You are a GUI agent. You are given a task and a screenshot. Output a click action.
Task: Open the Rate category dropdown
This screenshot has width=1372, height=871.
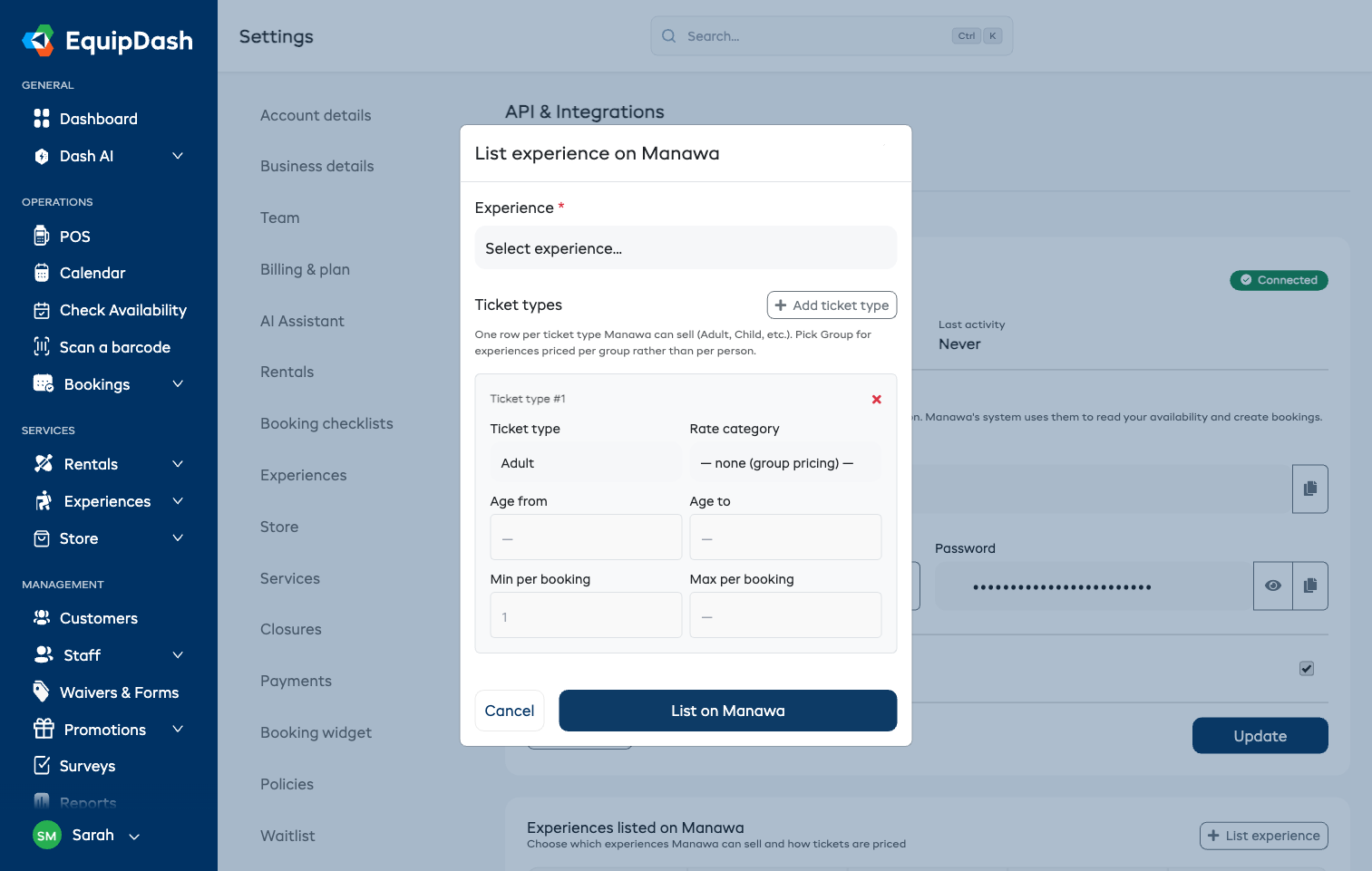(785, 462)
